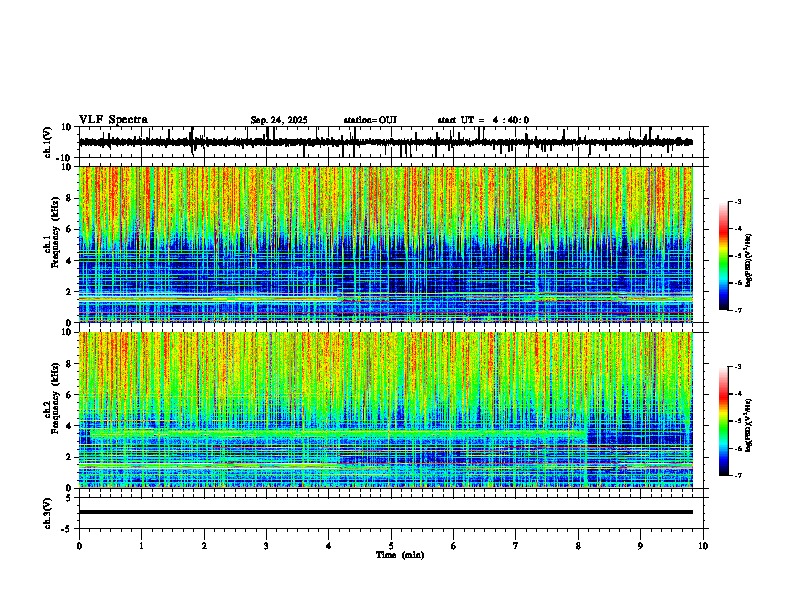The width and height of the screenshot is (792, 612).
Task: Click time axis tick label "0"
Action: [x=79, y=546]
